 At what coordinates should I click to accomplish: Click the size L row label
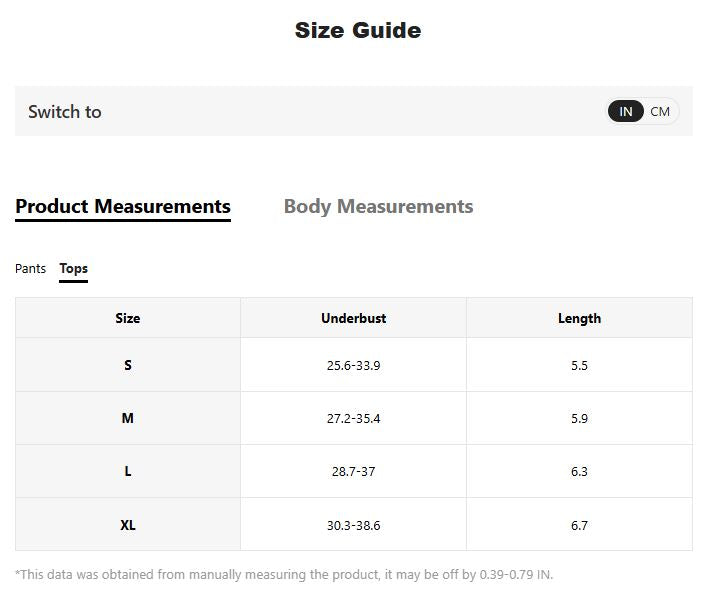tap(128, 471)
